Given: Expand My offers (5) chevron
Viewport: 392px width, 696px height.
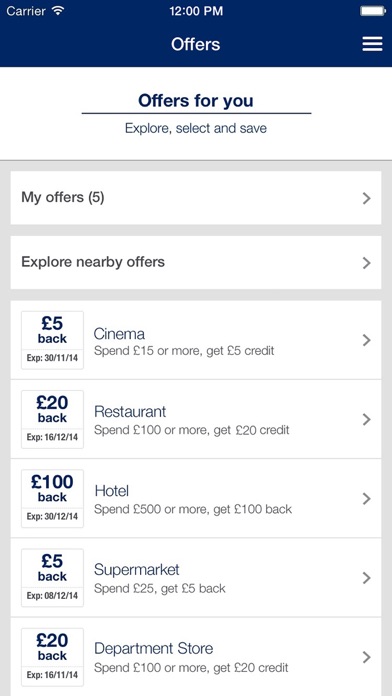Looking at the screenshot, I should (x=366, y=198).
